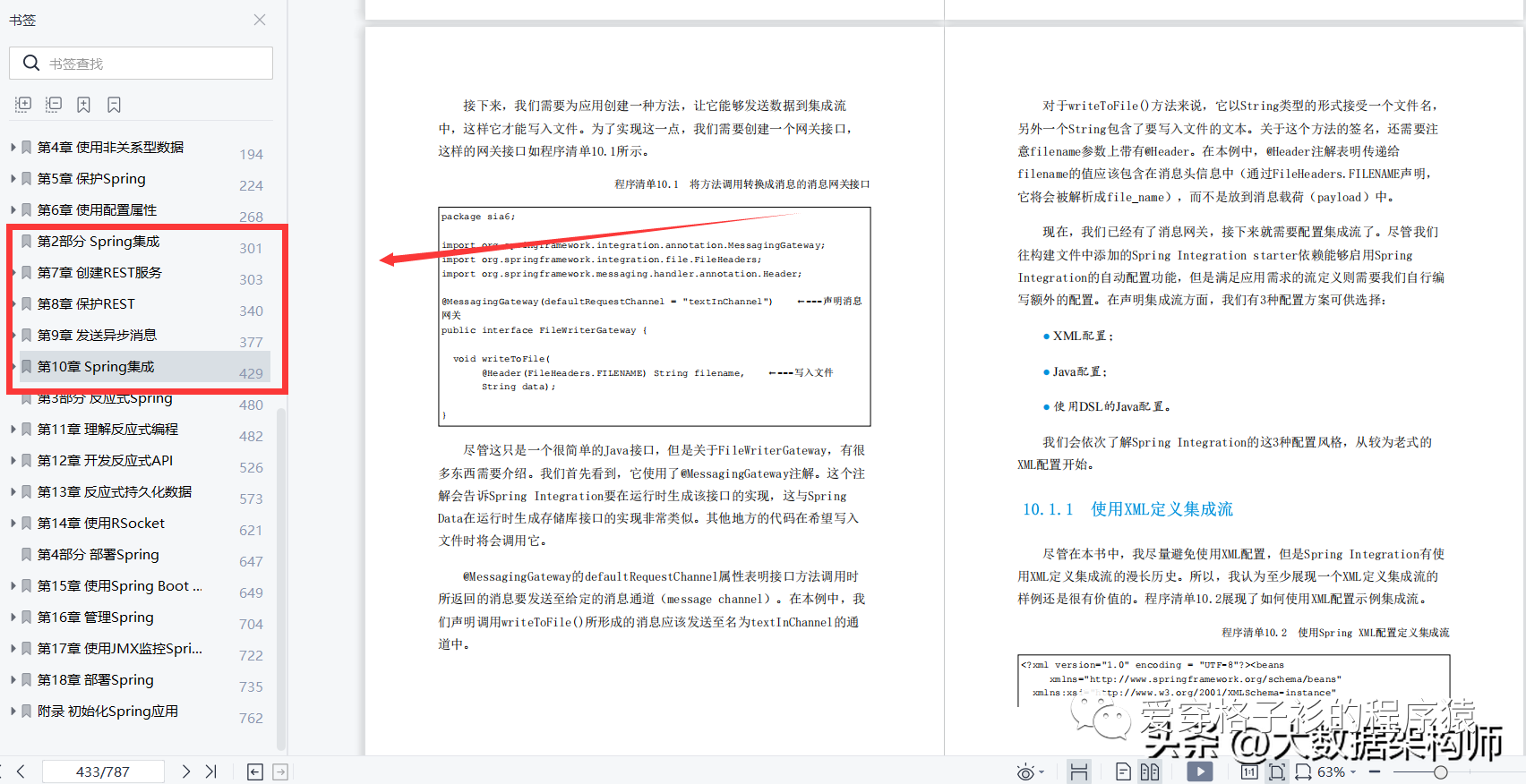The width and height of the screenshot is (1526, 784).
Task: Click page number 762 in bookmark list
Action: (x=251, y=718)
